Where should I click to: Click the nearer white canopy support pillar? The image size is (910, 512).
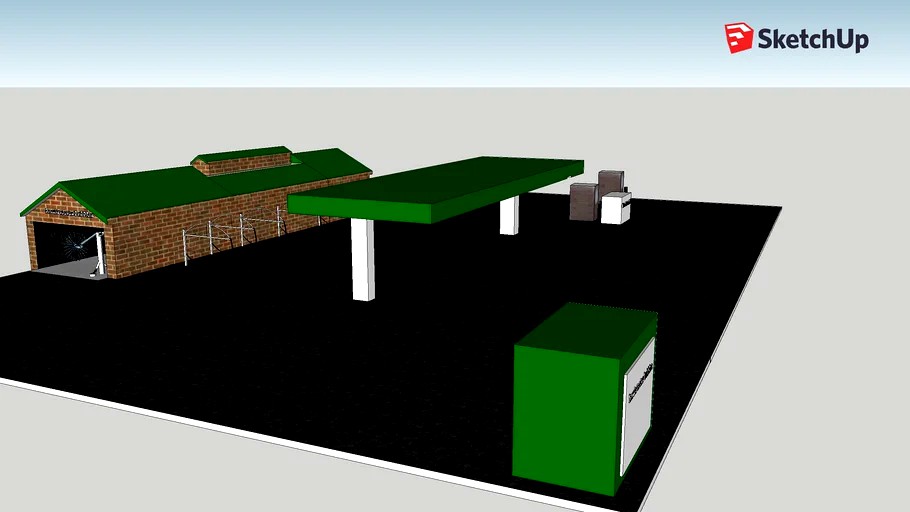tap(363, 259)
